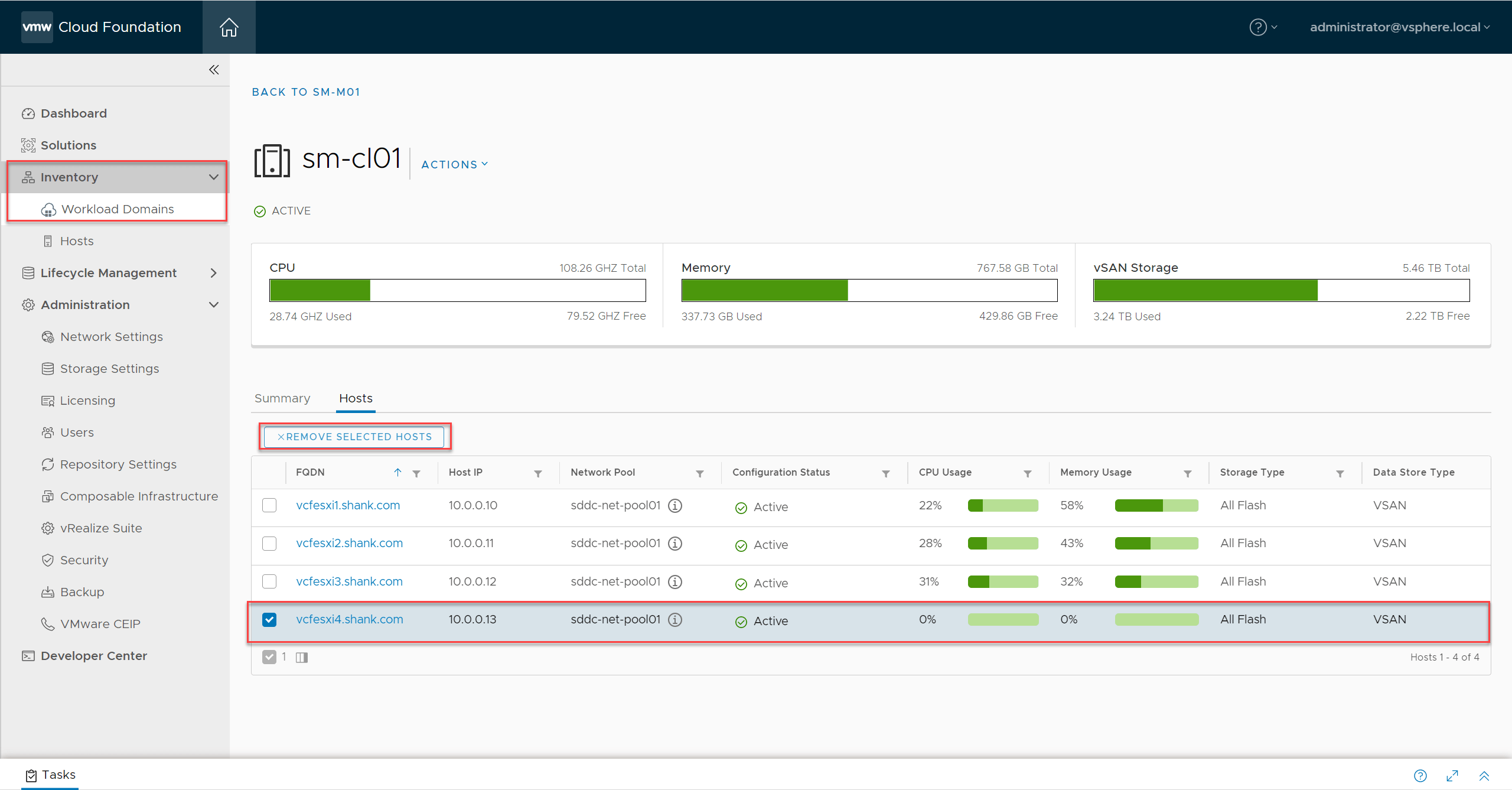This screenshot has height=790, width=1512.
Task: Open the help question-mark menu in header
Action: 1263,27
